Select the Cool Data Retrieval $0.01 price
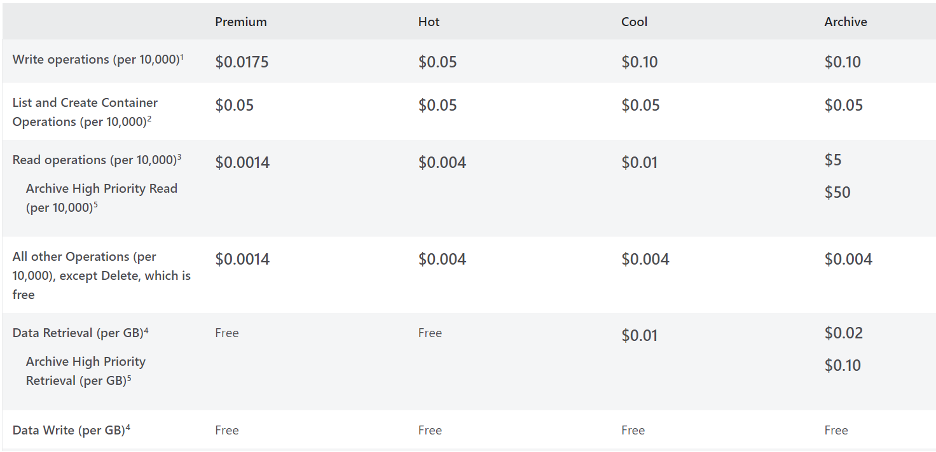This screenshot has width=936, height=452. [x=639, y=335]
